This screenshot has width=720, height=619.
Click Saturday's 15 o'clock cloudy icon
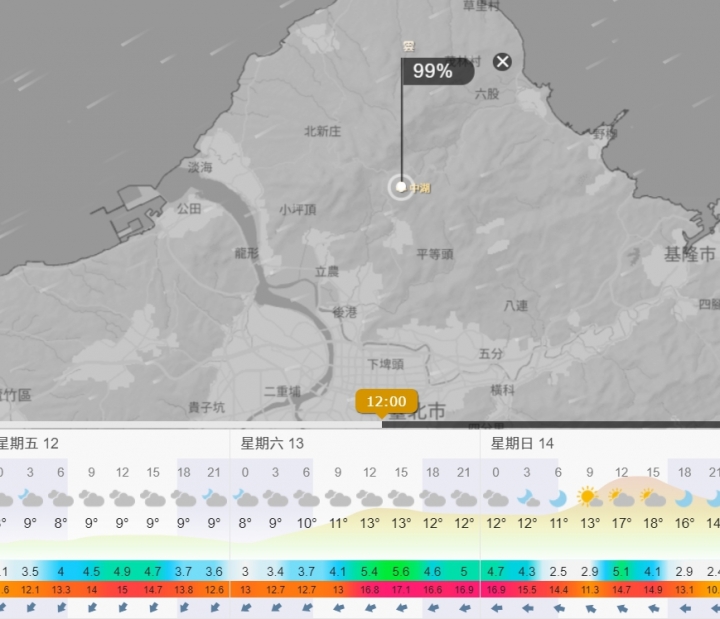[x=401, y=498]
